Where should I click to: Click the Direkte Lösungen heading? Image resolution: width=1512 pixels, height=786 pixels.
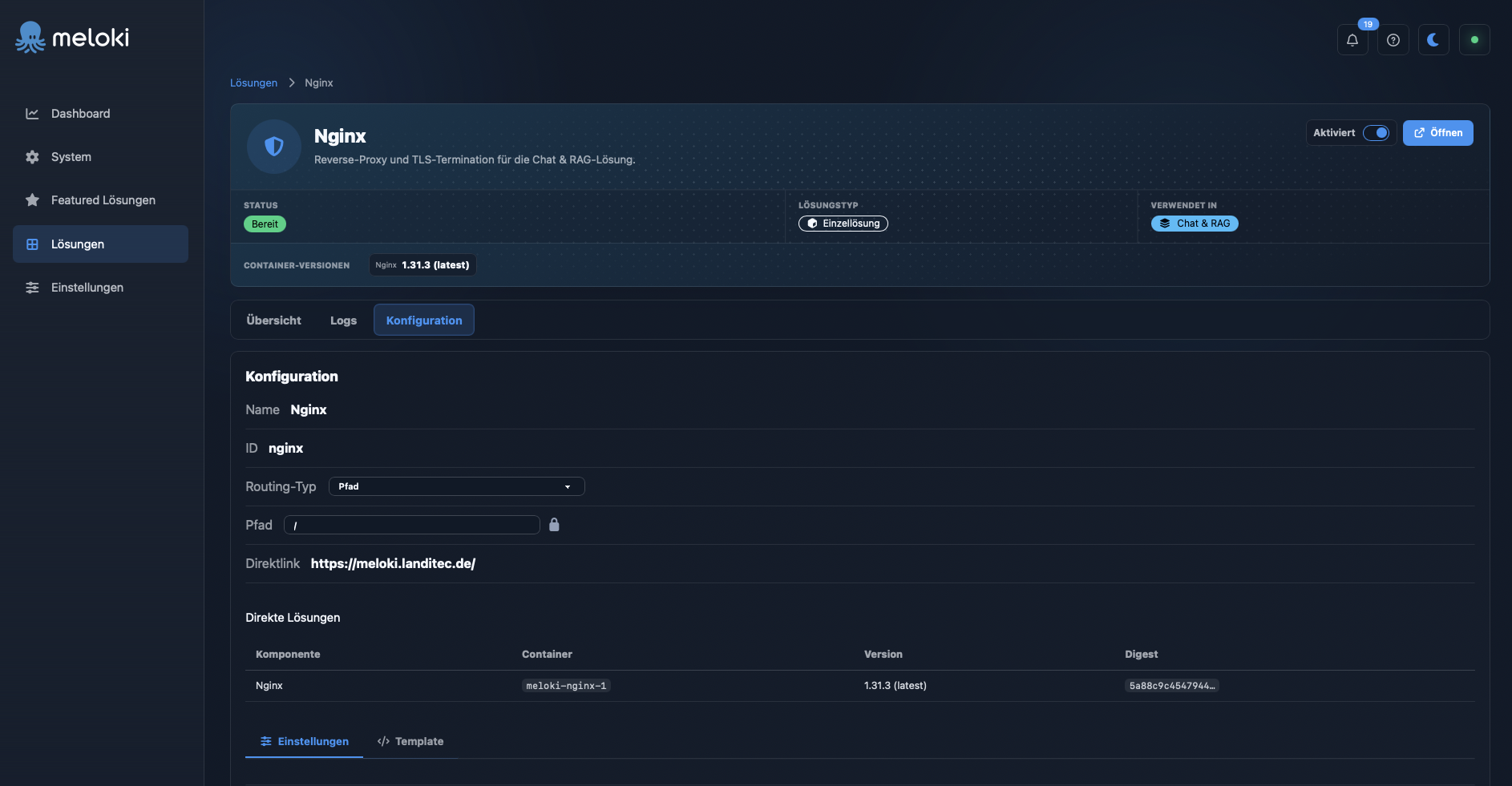(x=293, y=618)
